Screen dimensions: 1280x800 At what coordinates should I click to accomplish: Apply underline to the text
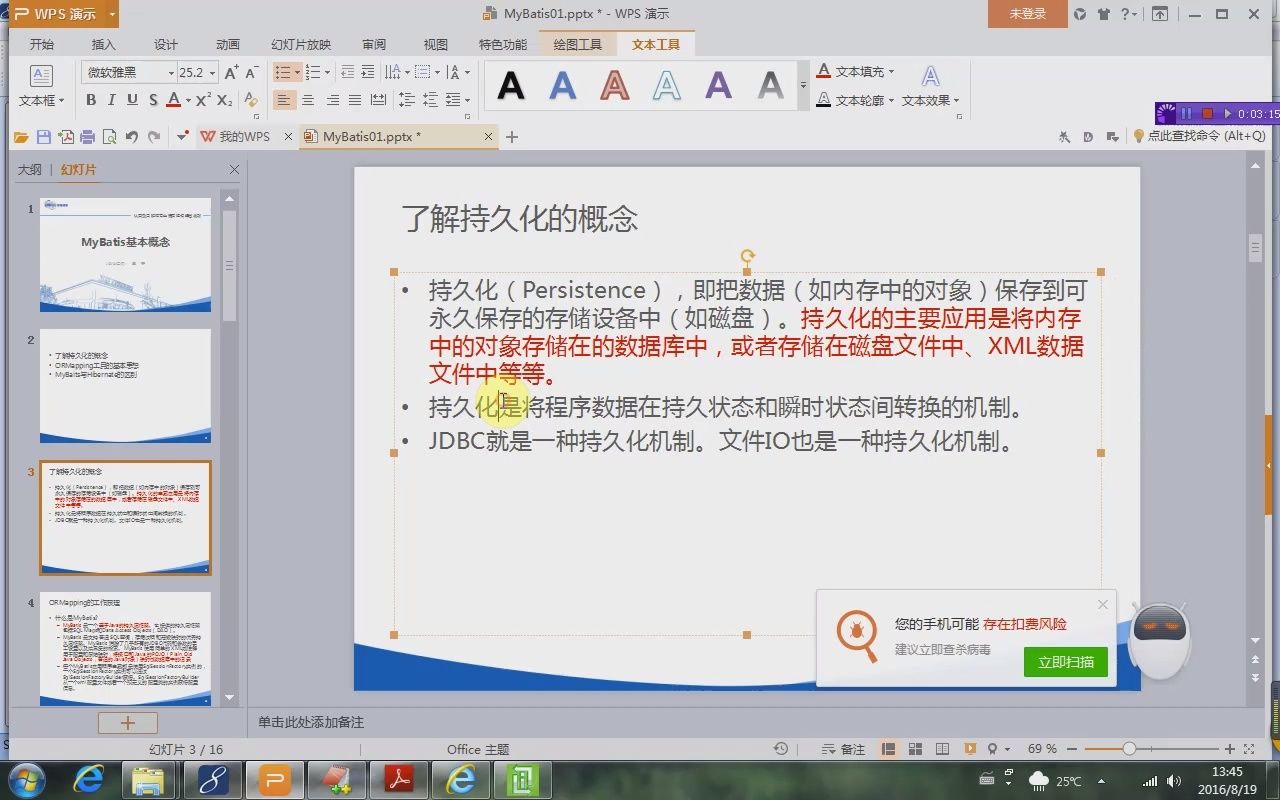pyautogui.click(x=131, y=100)
